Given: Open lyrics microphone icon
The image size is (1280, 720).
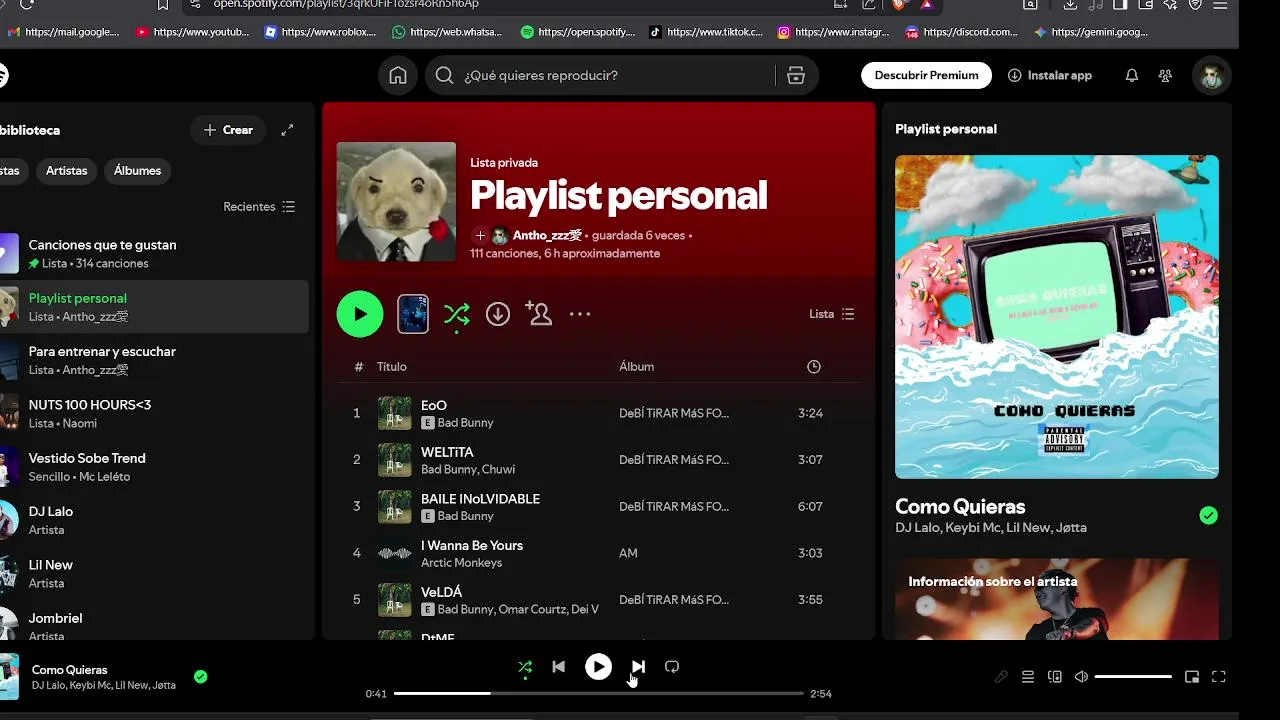Looking at the screenshot, I should (x=1001, y=677).
